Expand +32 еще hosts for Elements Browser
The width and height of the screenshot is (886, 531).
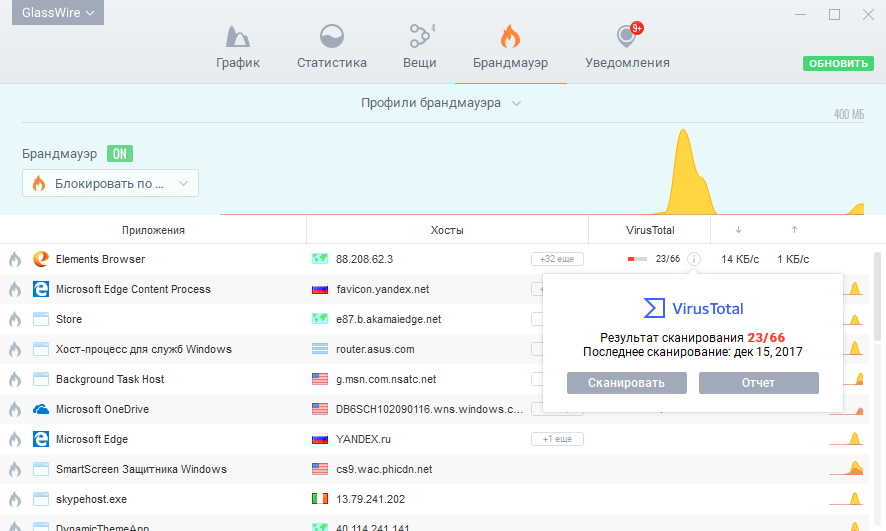557,259
